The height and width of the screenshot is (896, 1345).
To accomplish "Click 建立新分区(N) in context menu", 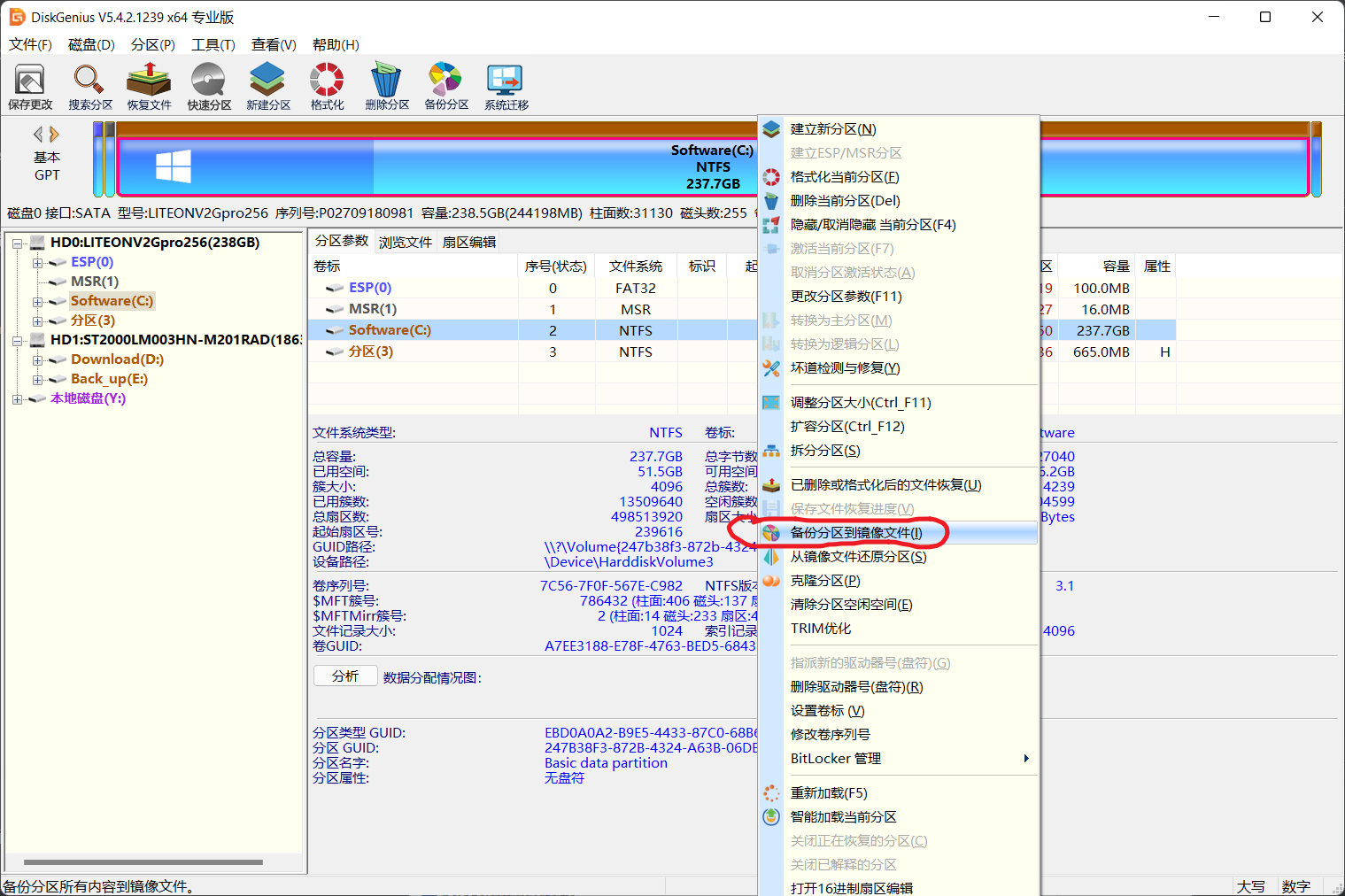I will (x=898, y=129).
